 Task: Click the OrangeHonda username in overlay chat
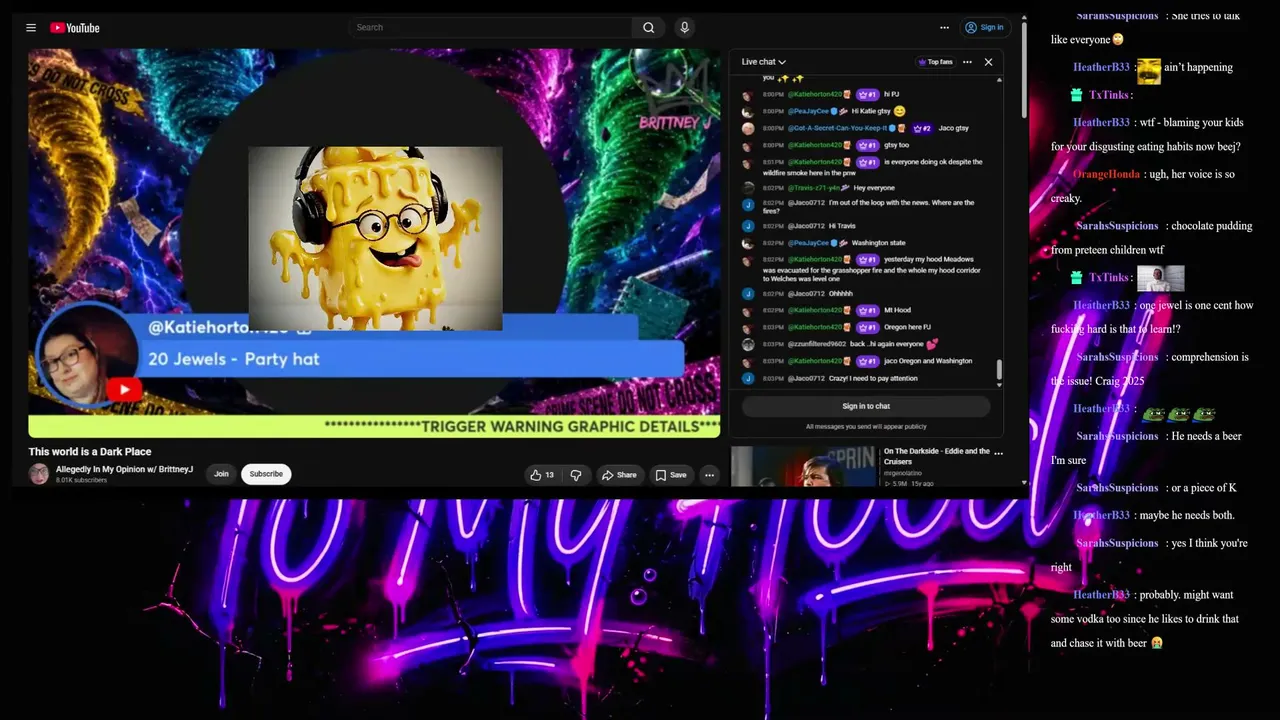coord(1107,174)
